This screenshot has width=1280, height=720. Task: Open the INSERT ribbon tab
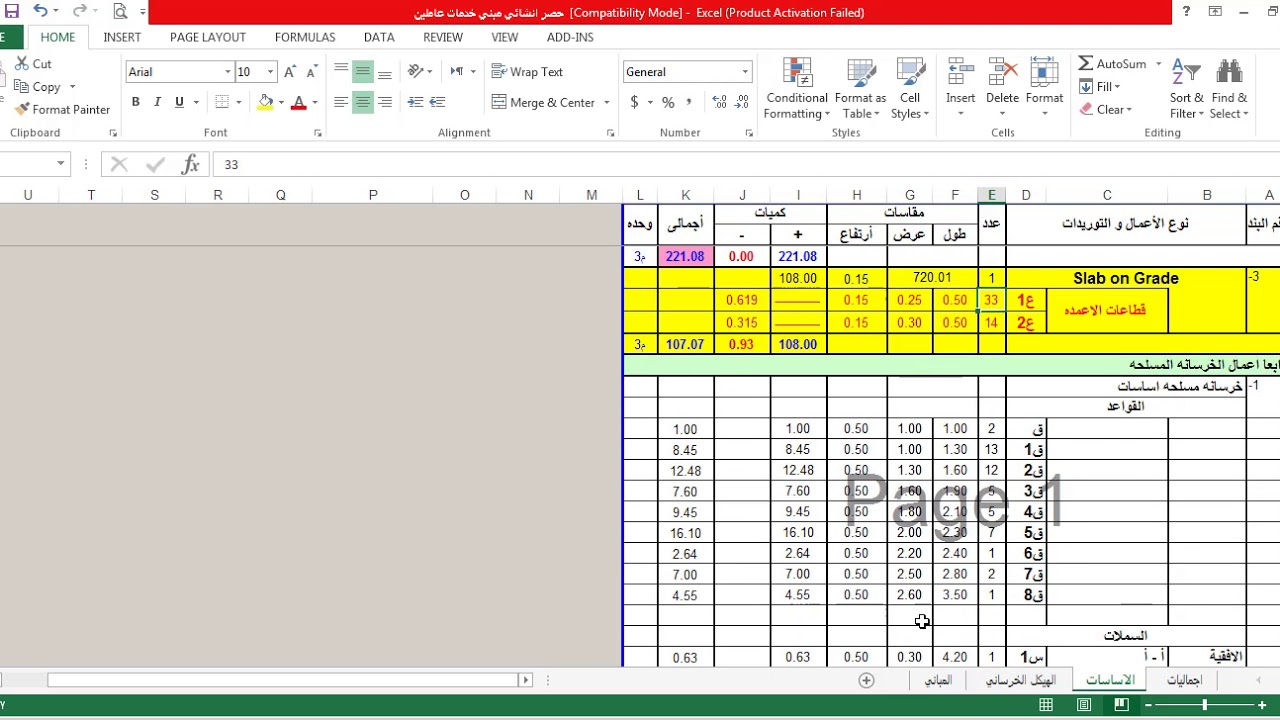pos(122,37)
